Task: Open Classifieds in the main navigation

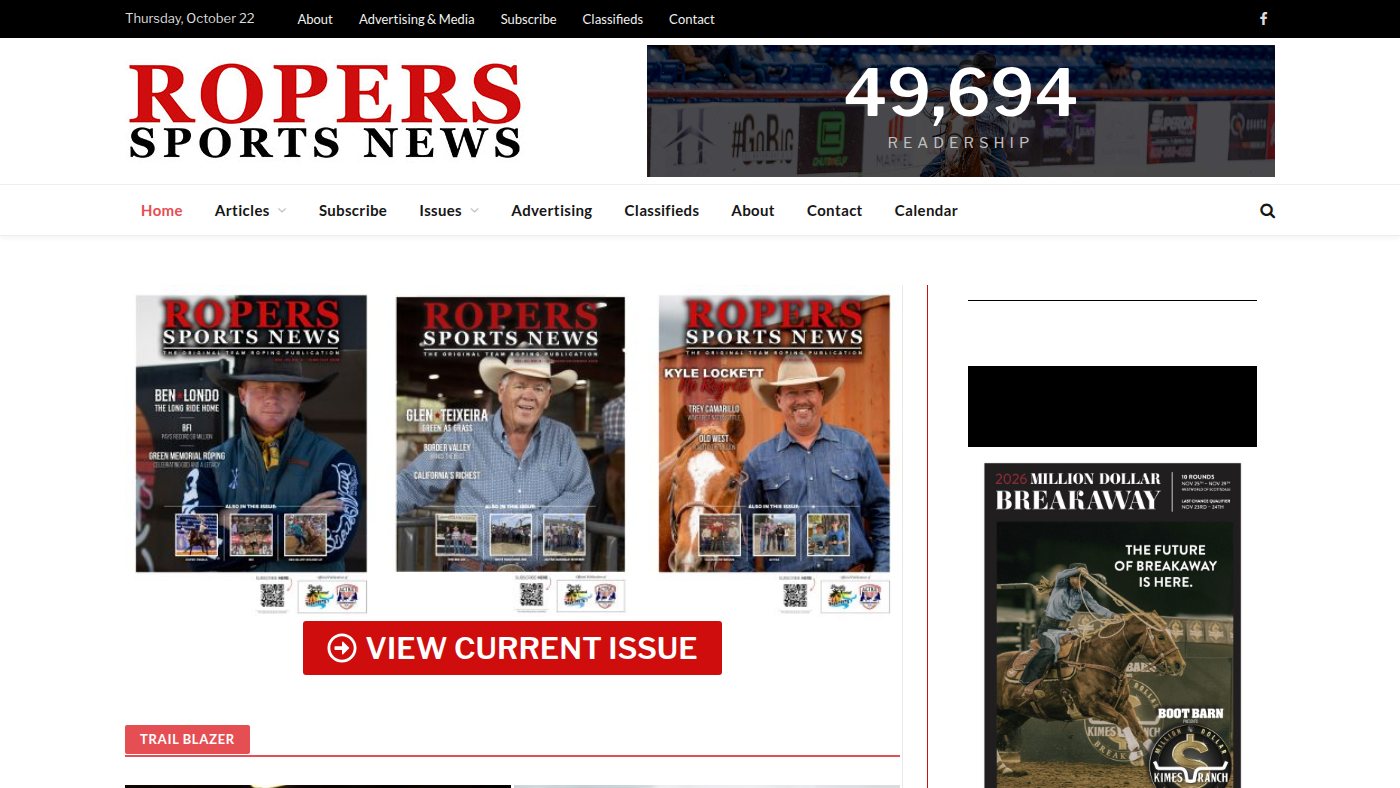Action: (662, 210)
